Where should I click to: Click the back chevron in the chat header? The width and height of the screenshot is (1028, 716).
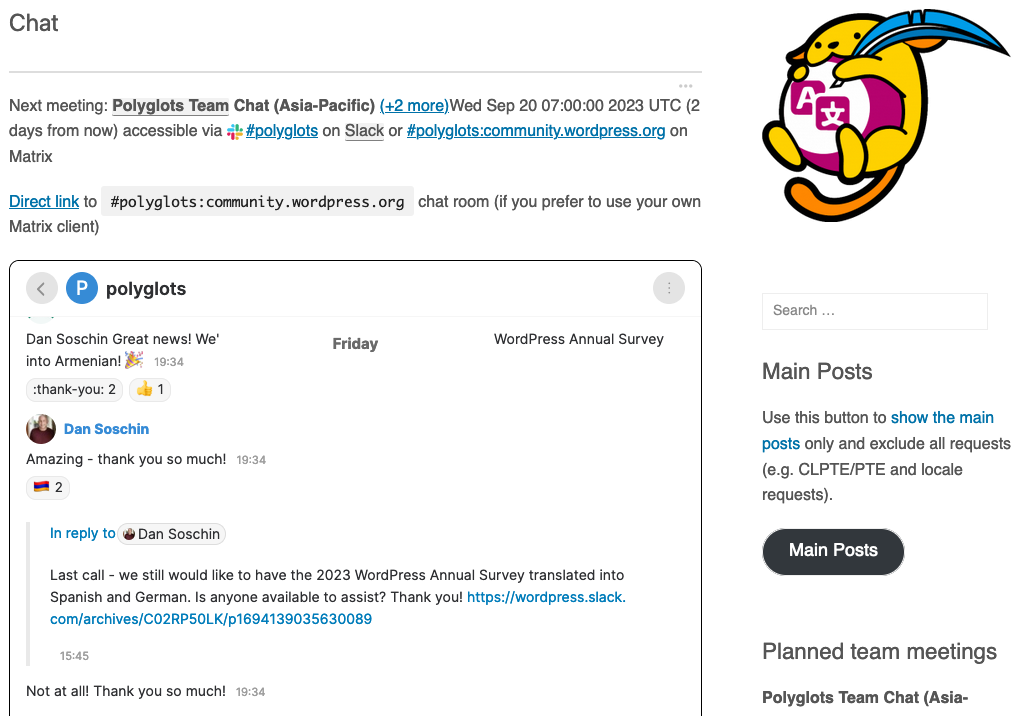42,288
